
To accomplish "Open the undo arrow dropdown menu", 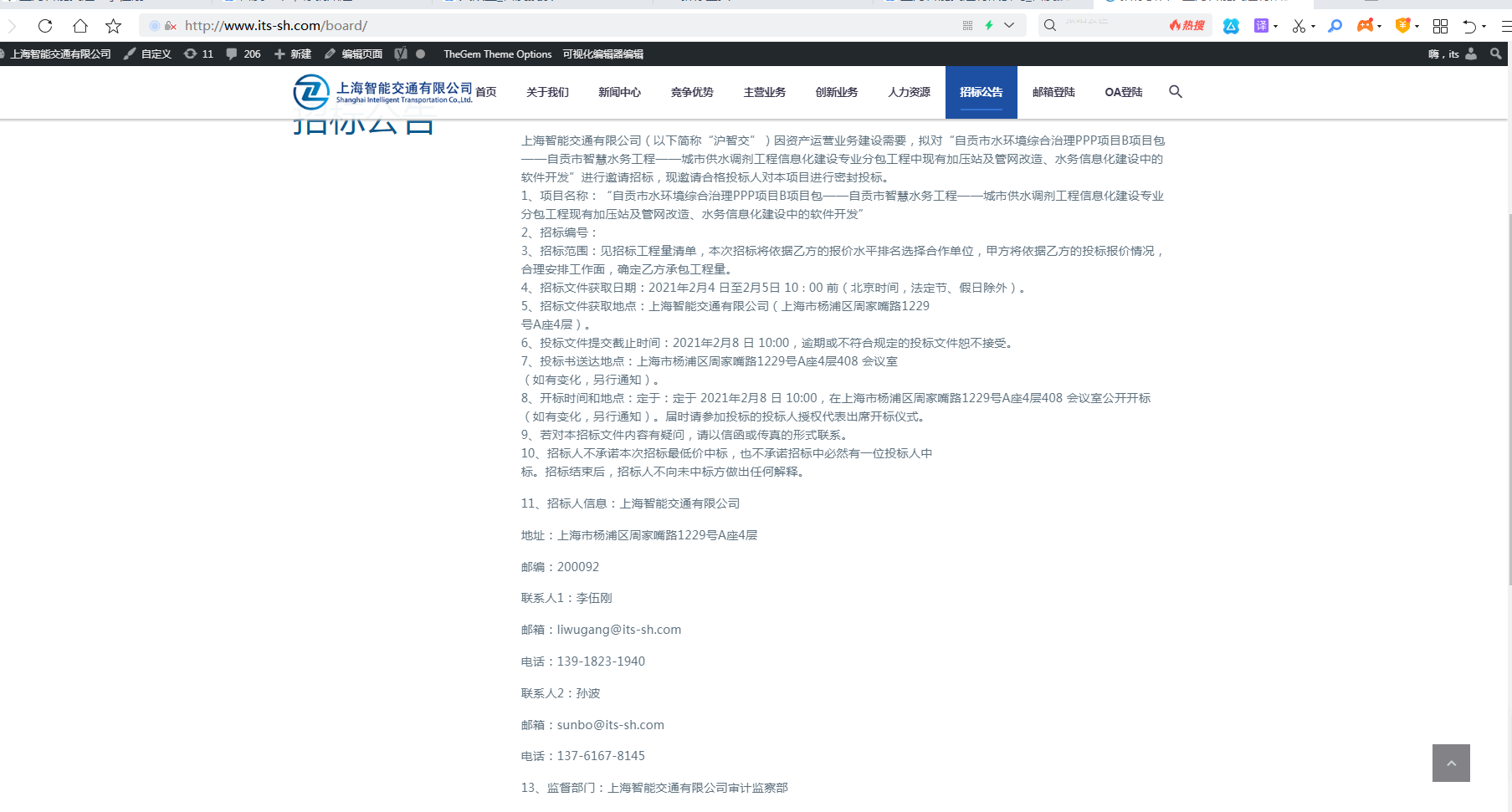I will (x=1484, y=27).
